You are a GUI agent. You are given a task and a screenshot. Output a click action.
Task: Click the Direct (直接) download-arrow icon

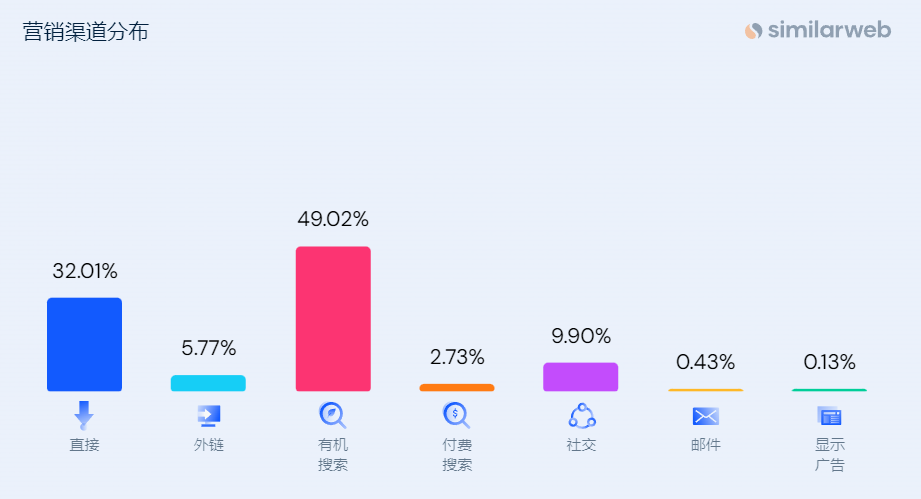[84, 414]
